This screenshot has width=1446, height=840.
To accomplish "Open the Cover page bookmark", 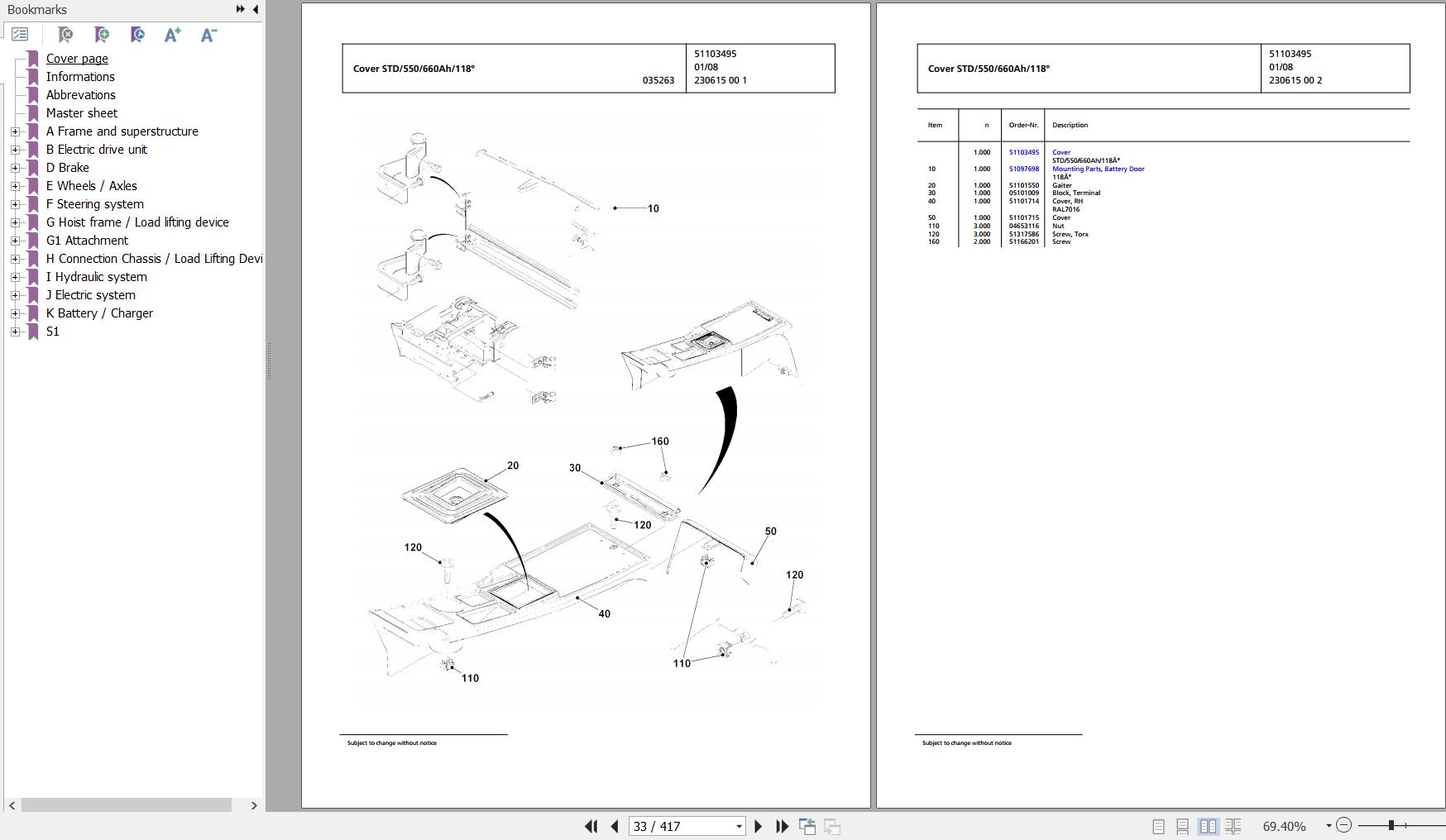I will pos(77,59).
